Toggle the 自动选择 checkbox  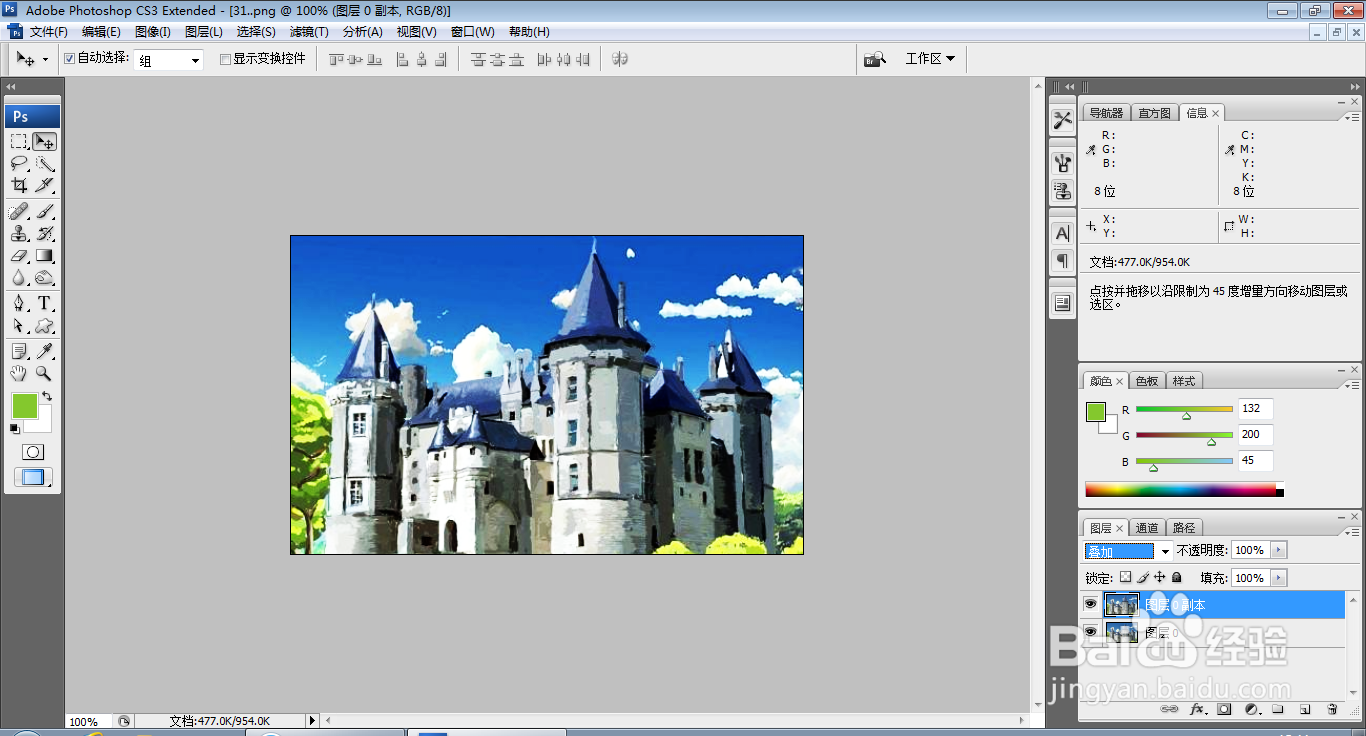pos(70,59)
